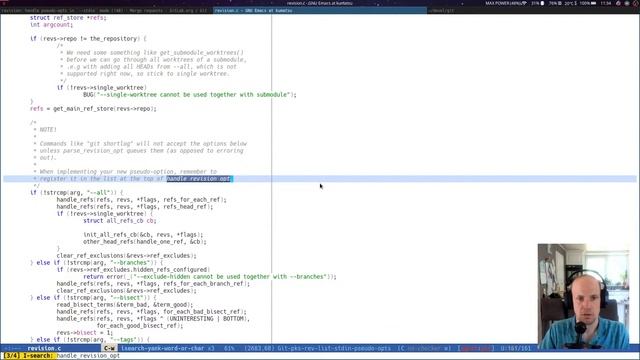The image size is (640, 360).
Task: Click the 'refs_for_each_ref' handle_refs line
Action: tap(141, 199)
